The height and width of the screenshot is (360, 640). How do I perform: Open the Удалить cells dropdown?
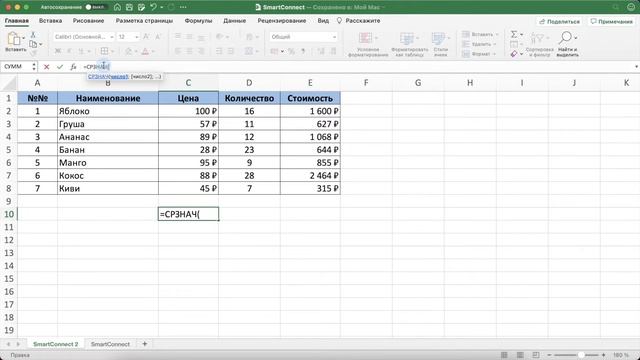(x=479, y=44)
